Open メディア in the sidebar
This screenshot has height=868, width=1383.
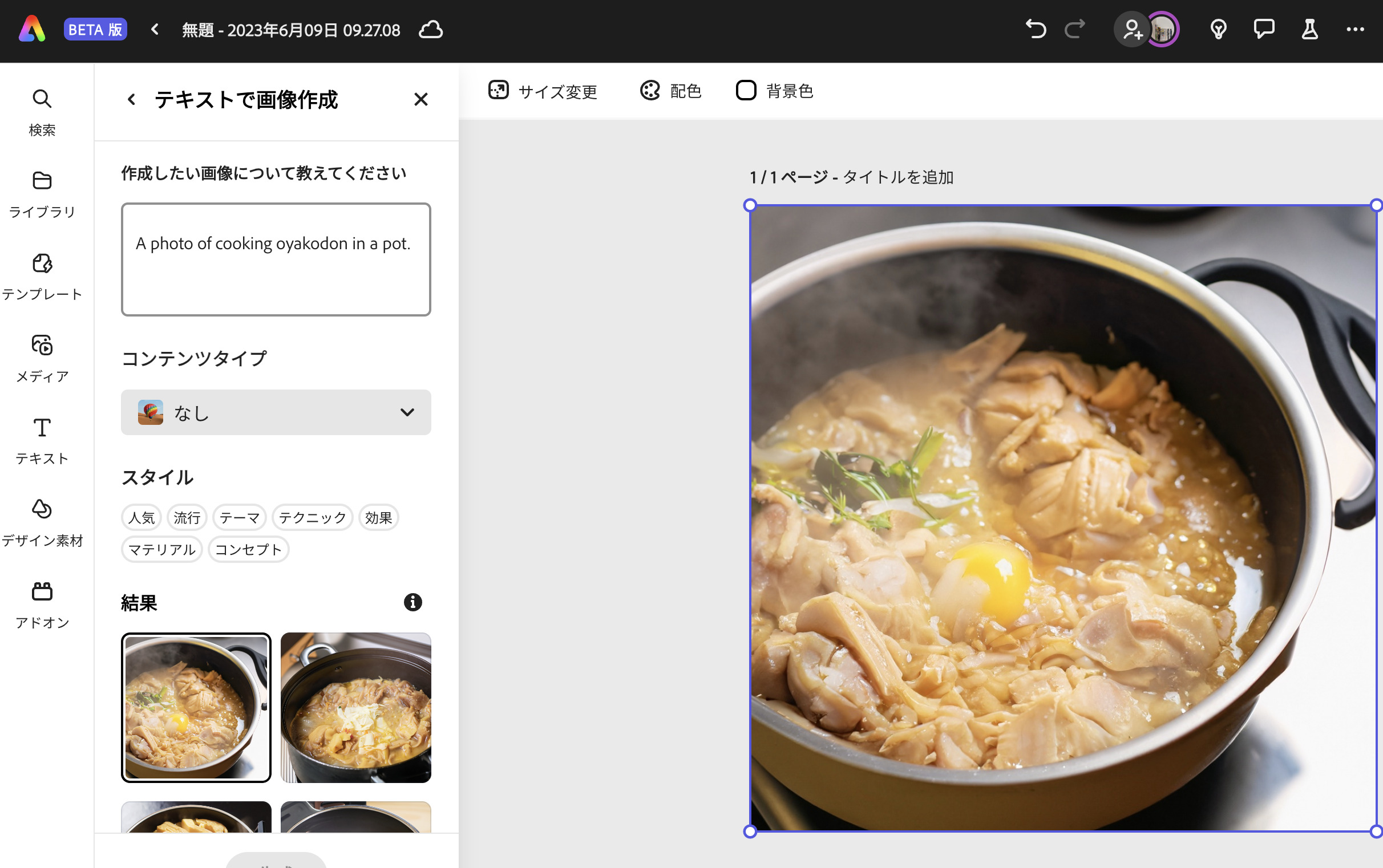point(42,359)
